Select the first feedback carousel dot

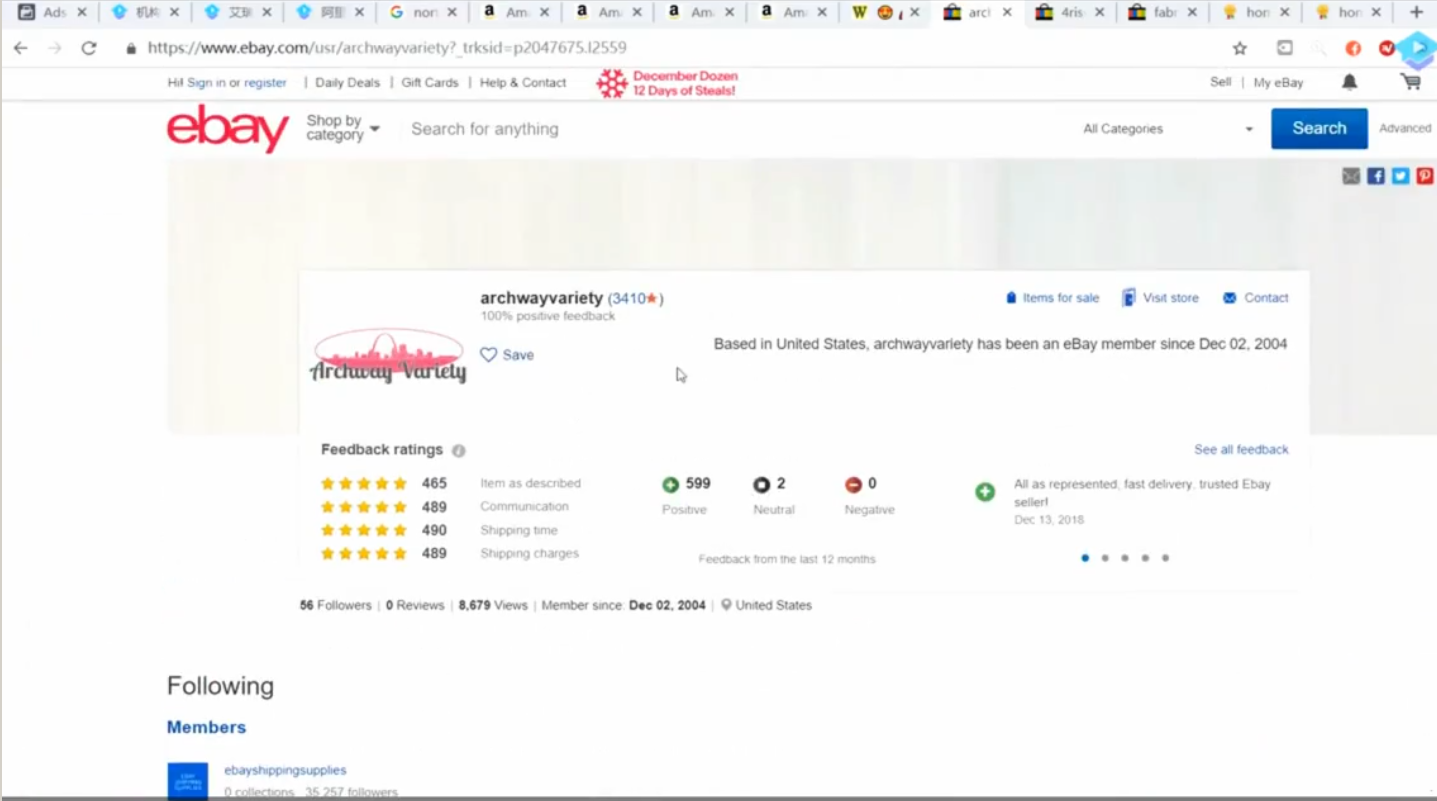pyautogui.click(x=1085, y=558)
